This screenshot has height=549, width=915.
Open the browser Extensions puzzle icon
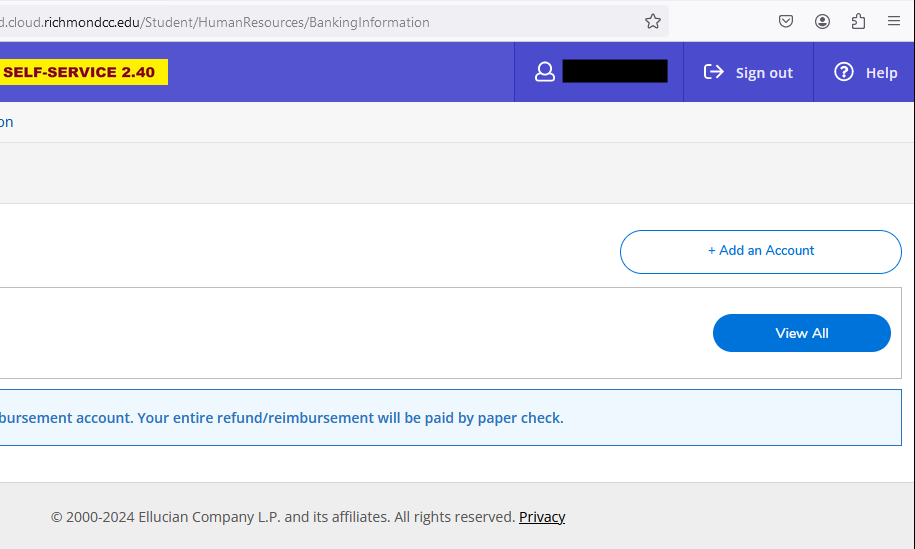click(x=858, y=22)
